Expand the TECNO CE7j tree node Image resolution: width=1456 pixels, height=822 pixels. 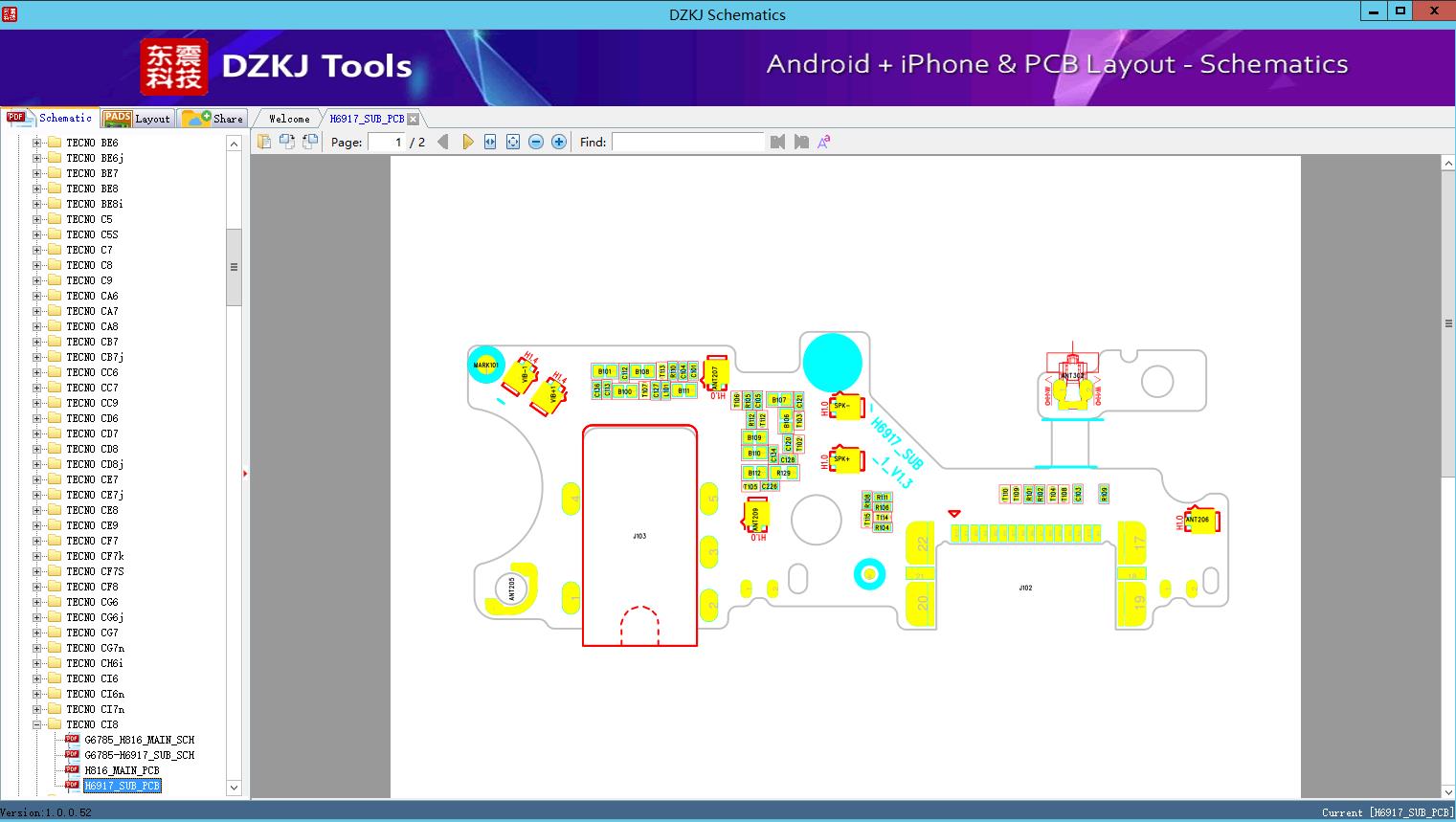click(x=36, y=495)
